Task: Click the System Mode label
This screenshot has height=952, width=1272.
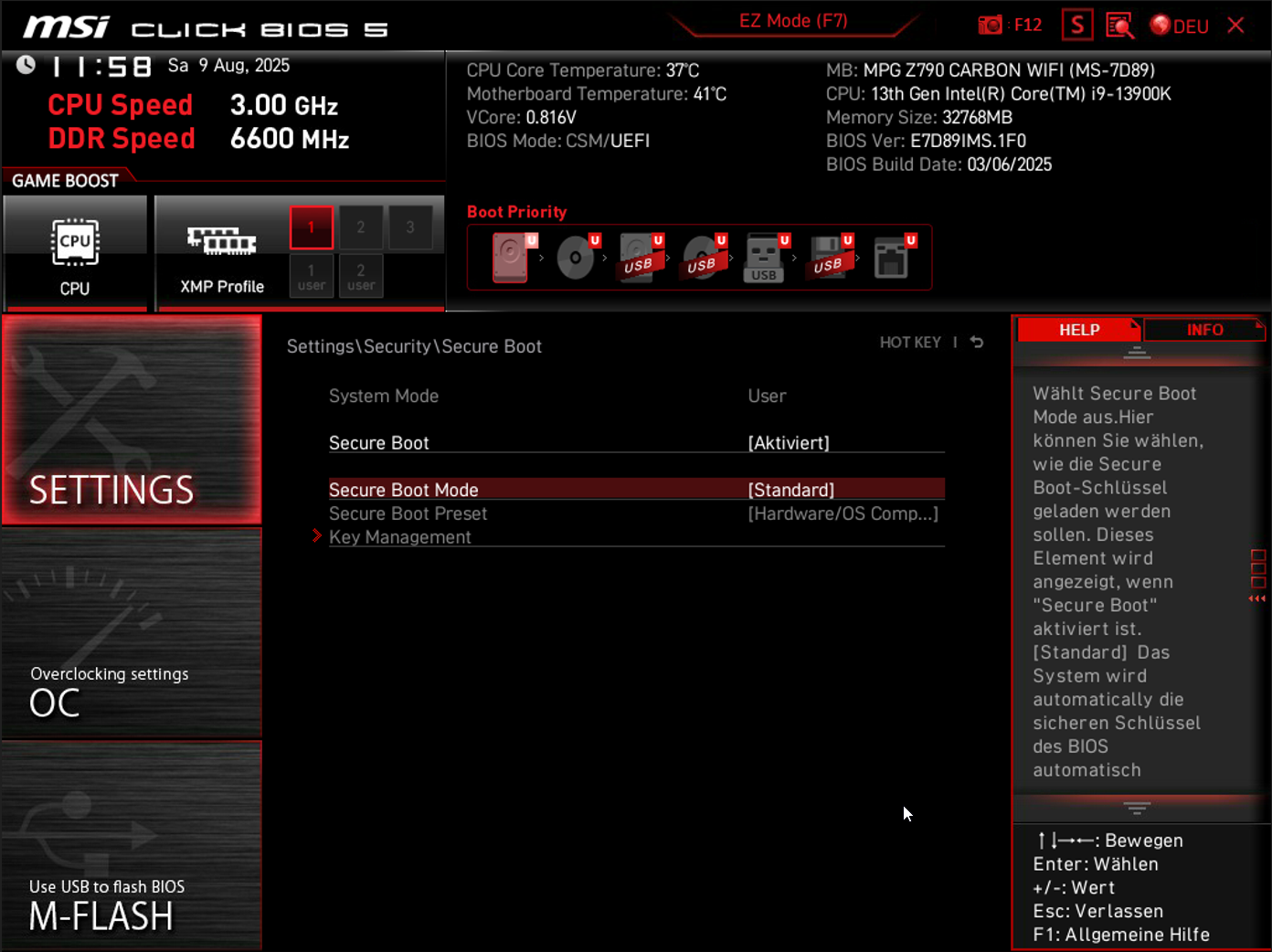Action: [x=384, y=396]
